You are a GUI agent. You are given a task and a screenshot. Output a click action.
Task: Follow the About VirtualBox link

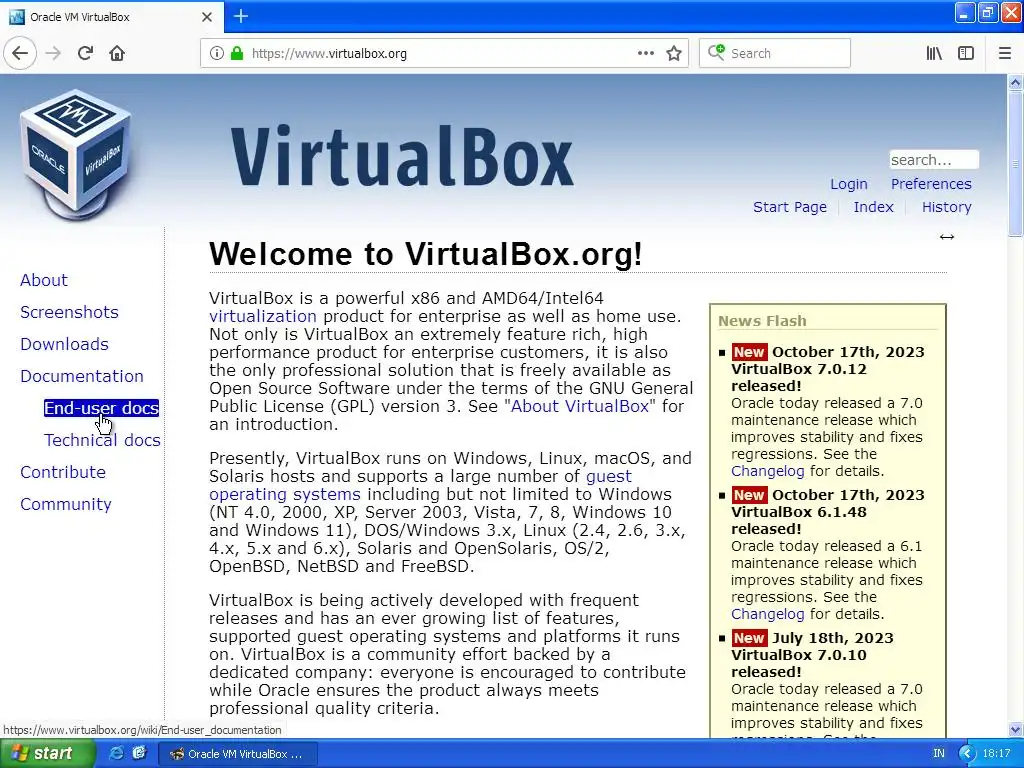(579, 406)
